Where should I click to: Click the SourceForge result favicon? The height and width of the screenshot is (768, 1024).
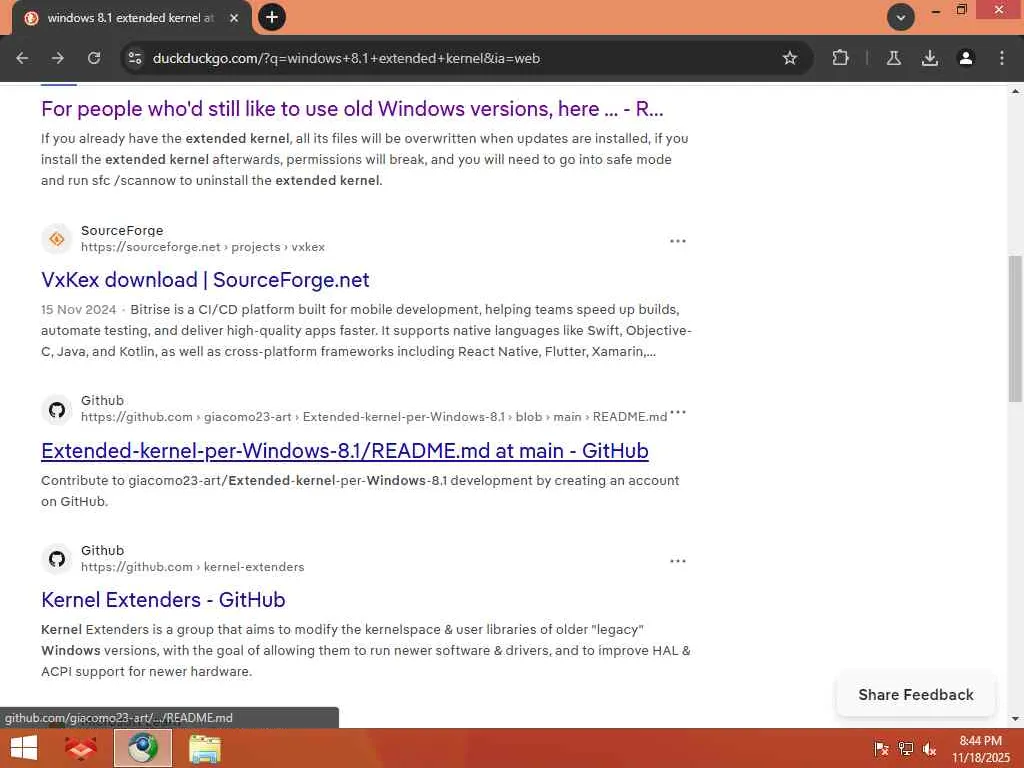tap(57, 239)
